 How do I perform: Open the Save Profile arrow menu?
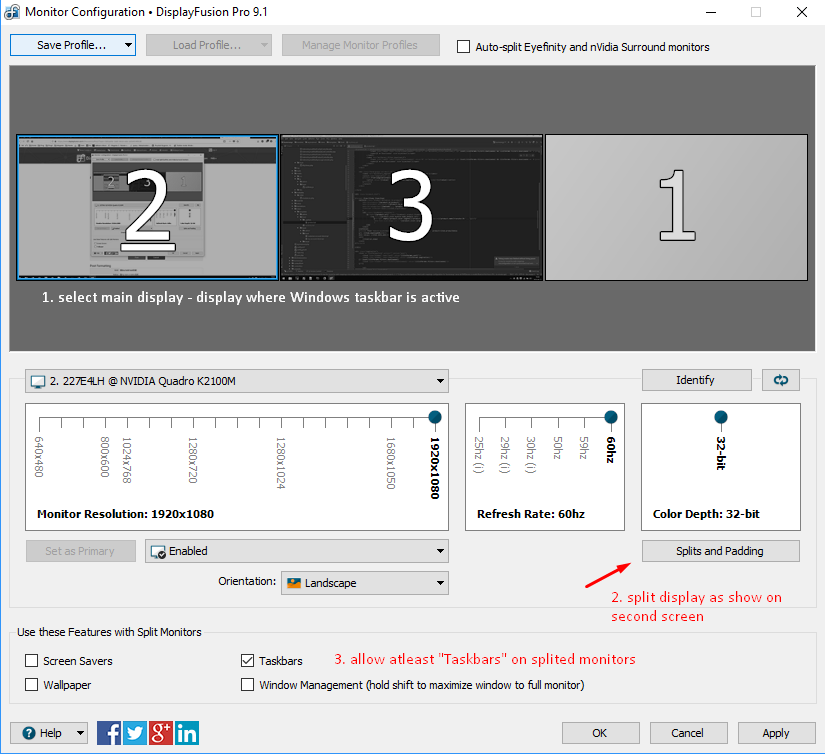[x=128, y=45]
